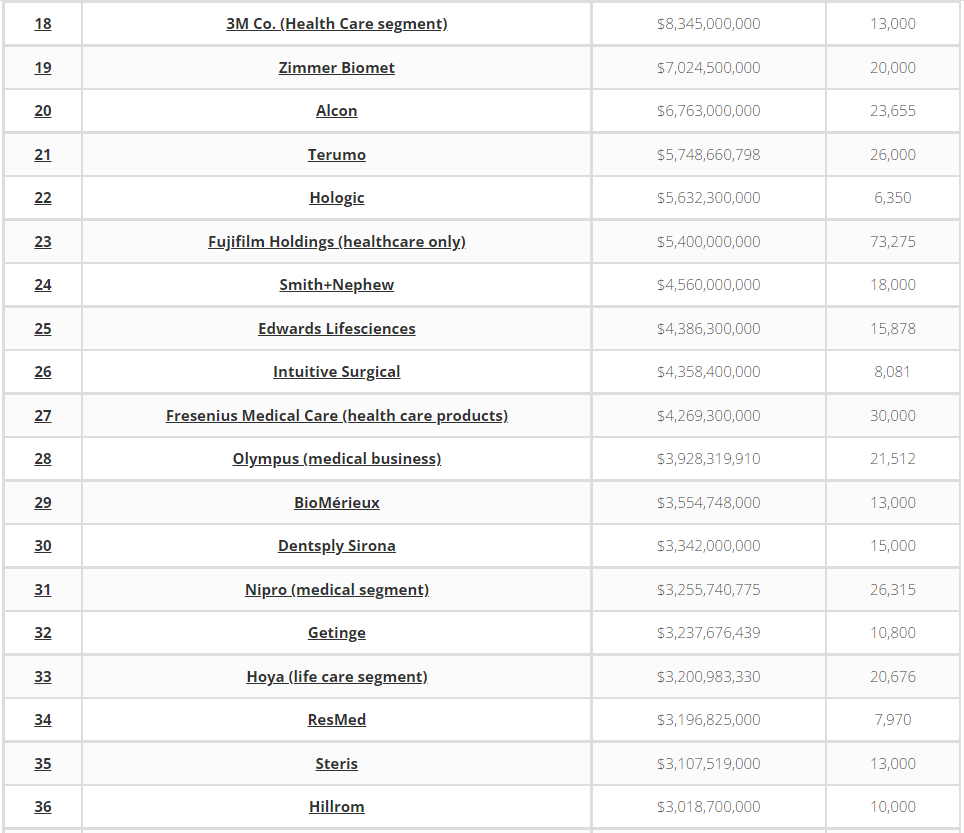Open the Smith+Nephew link

336,285
